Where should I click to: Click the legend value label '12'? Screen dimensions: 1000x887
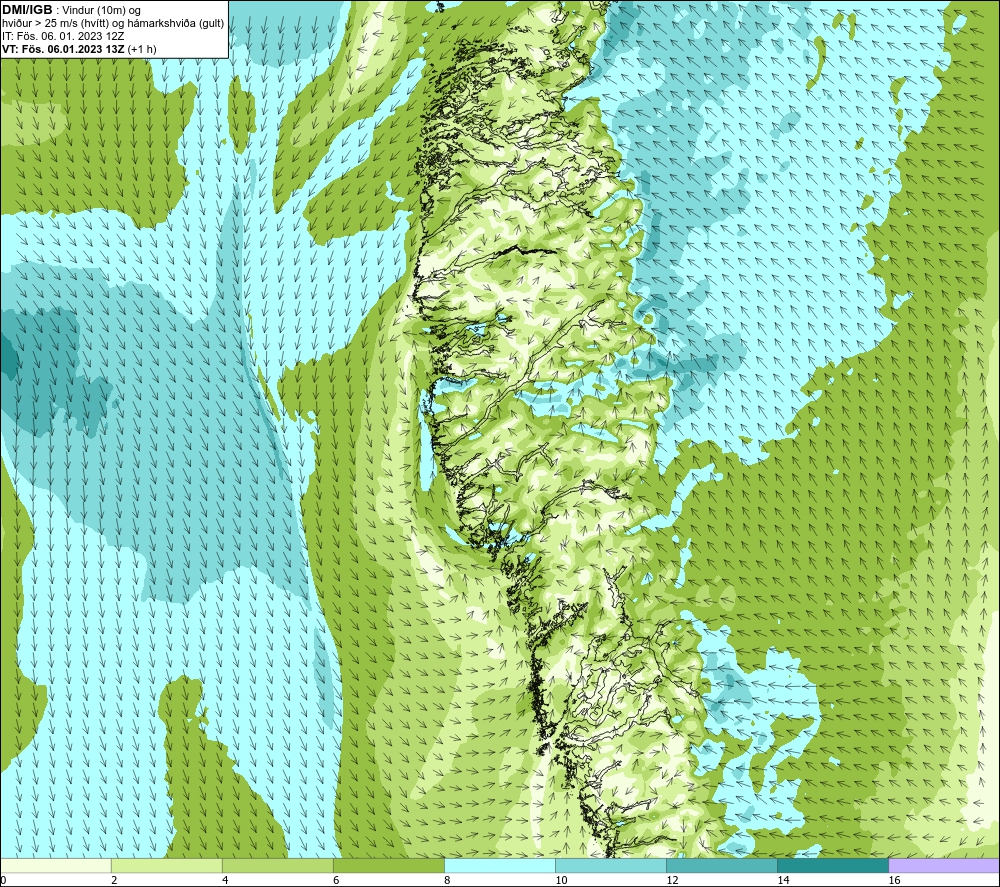[672, 881]
